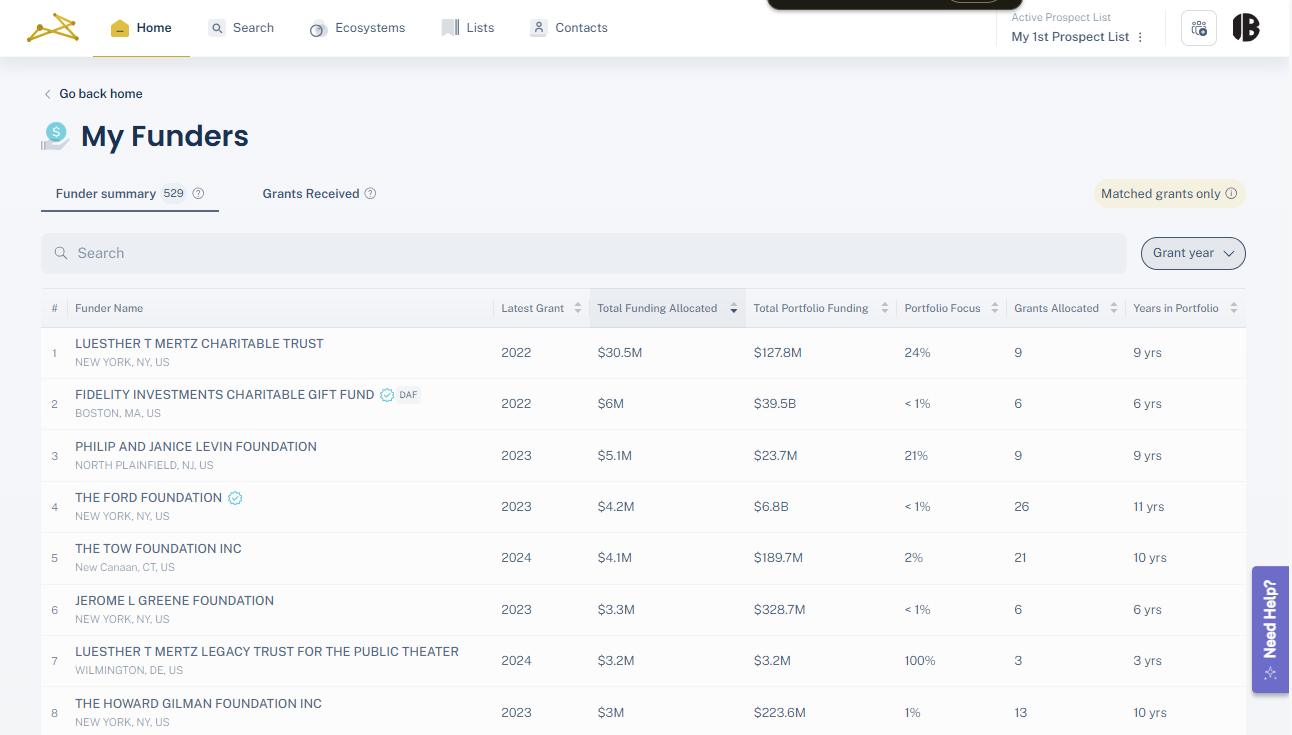This screenshot has height=735, width=1292.
Task: Click the info icon beside Grants Received
Action: point(370,194)
